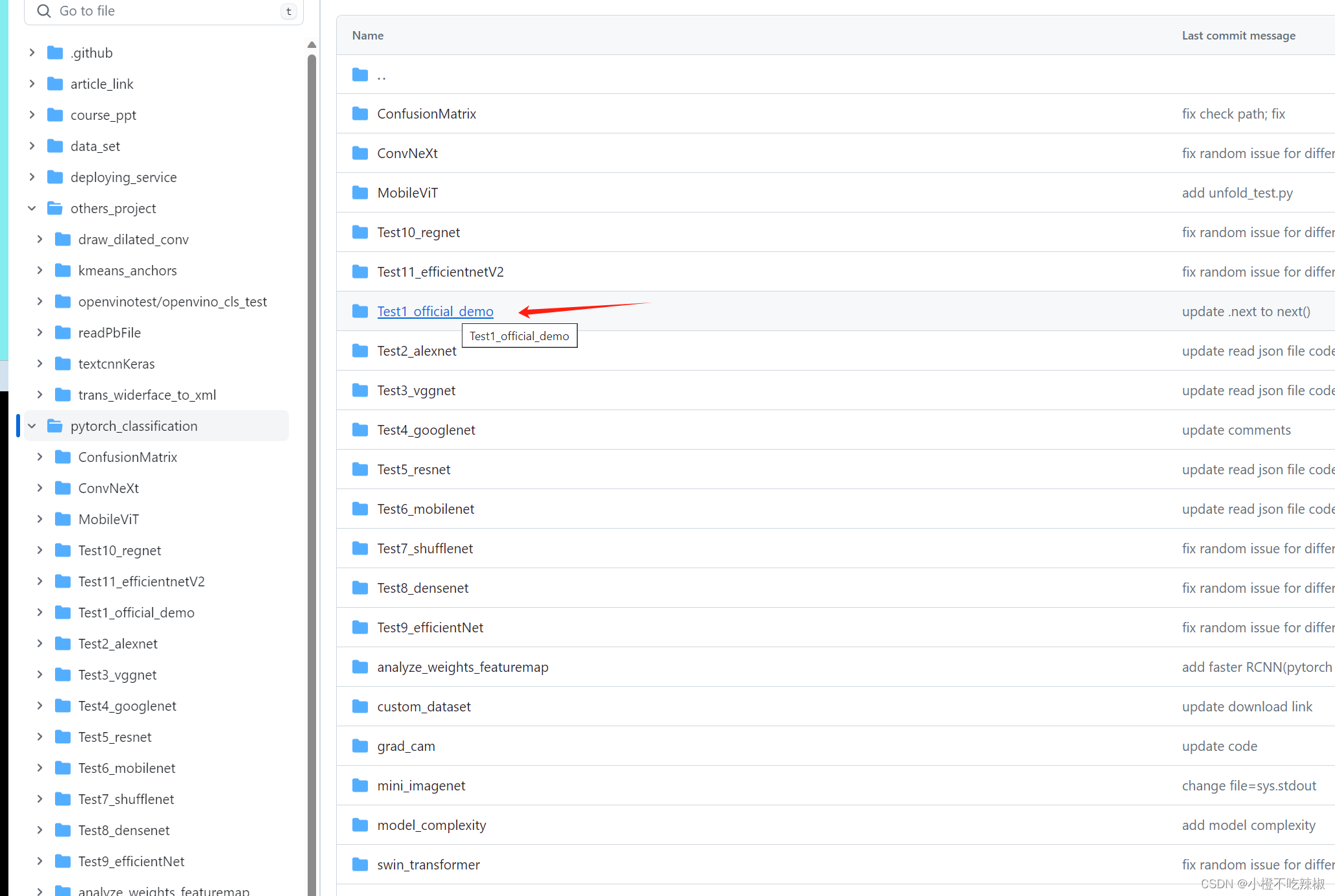This screenshot has height=896, width=1335.
Task: Expand deploying_service in the file tree
Action: tap(32, 177)
